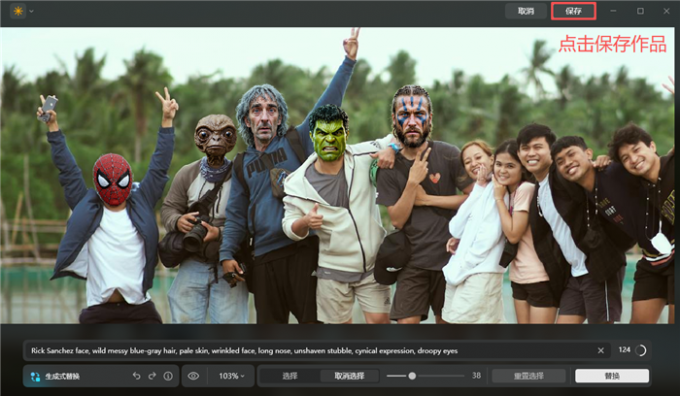Click the credits spinner icon next to 124

tap(641, 350)
